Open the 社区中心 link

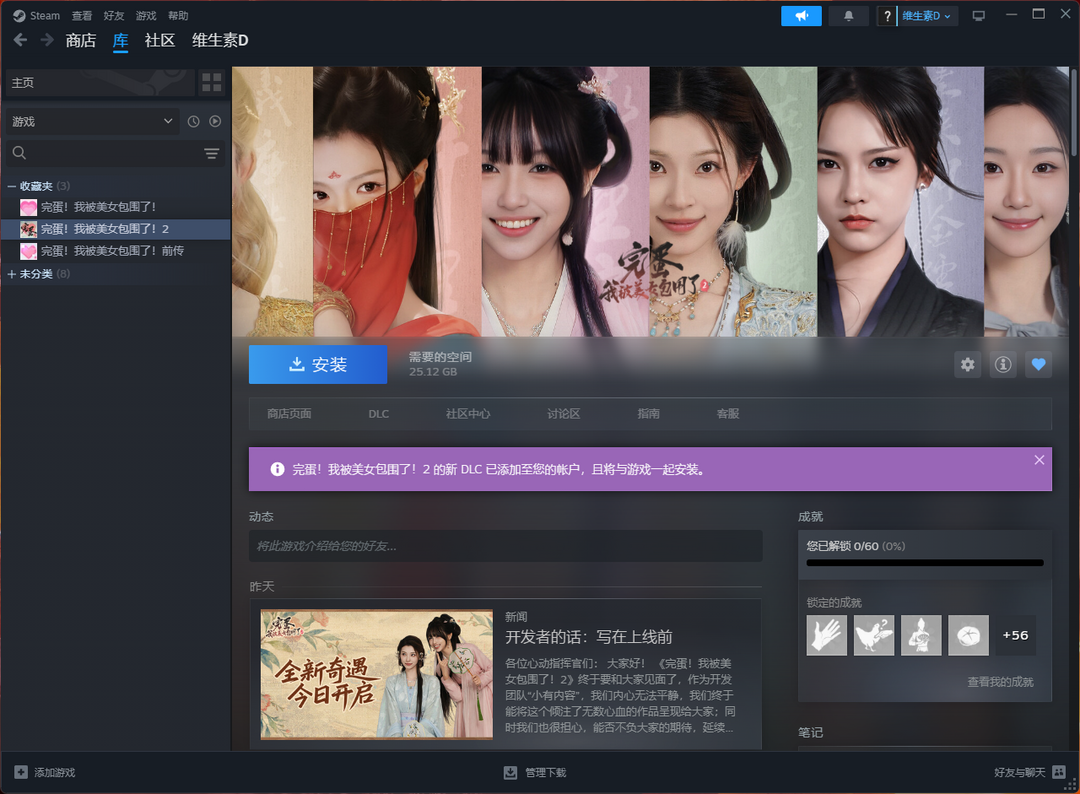pos(468,414)
